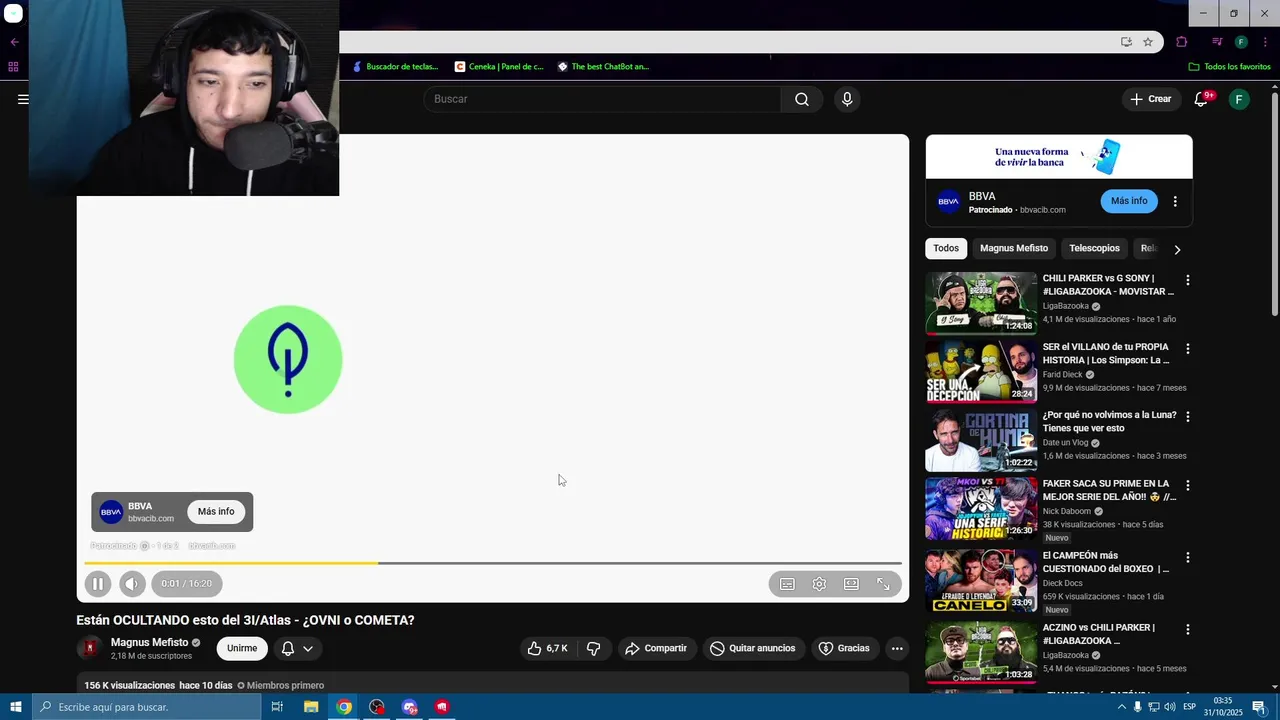This screenshot has width=1280, height=720.
Task: Open Chrome extensions puzzle icon
Action: [x=1182, y=42]
